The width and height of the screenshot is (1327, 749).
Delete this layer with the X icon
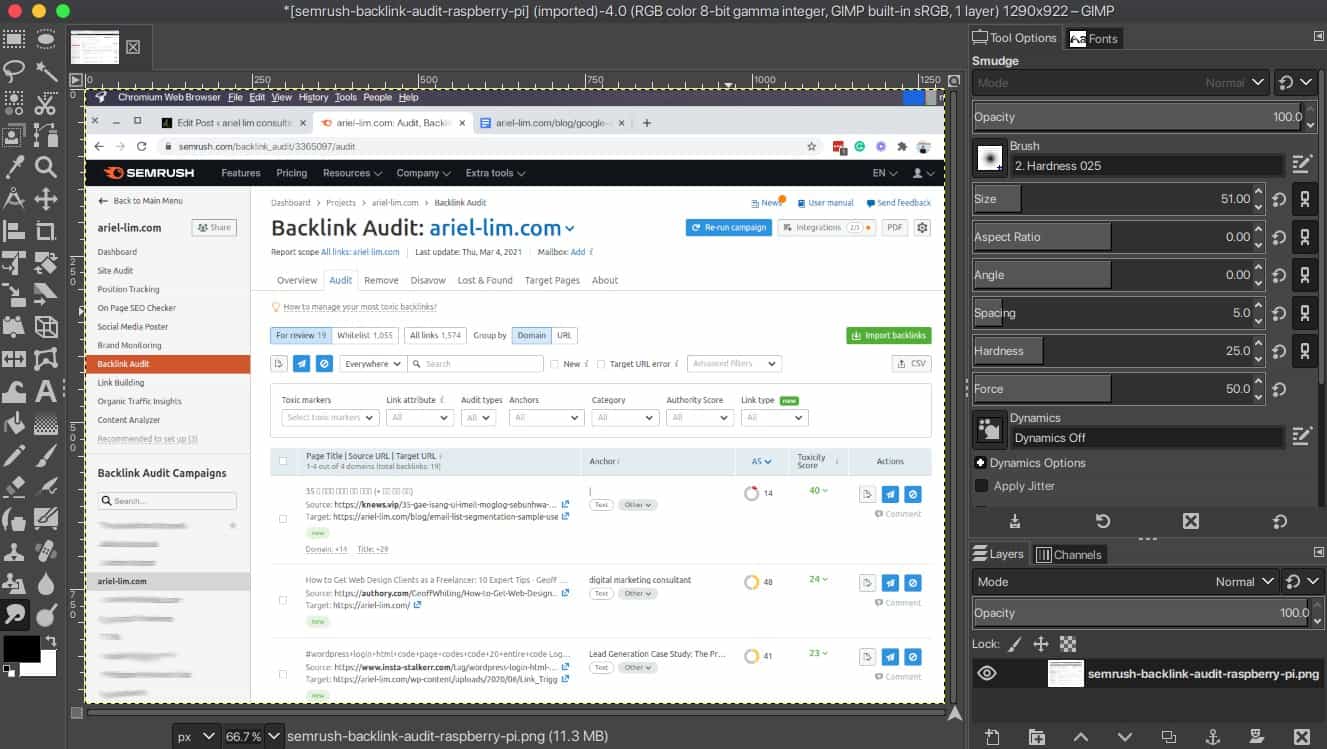tap(1301, 737)
